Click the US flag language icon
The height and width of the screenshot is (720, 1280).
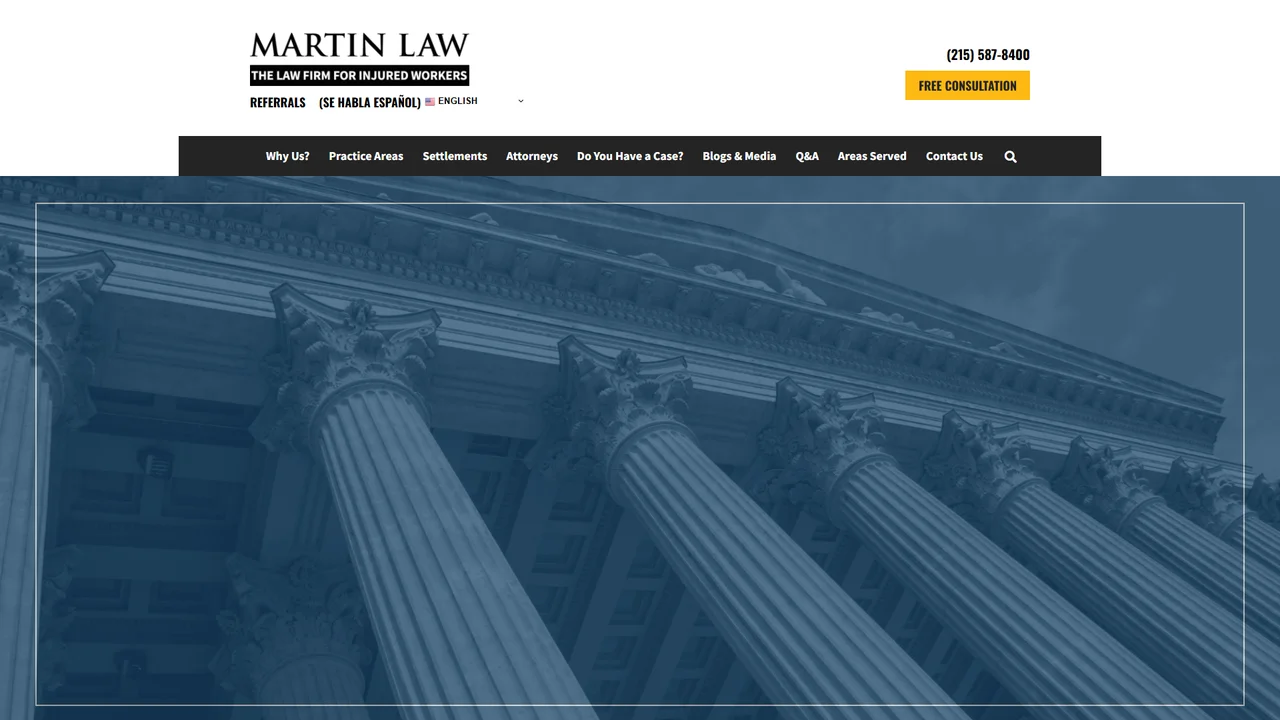pyautogui.click(x=430, y=101)
